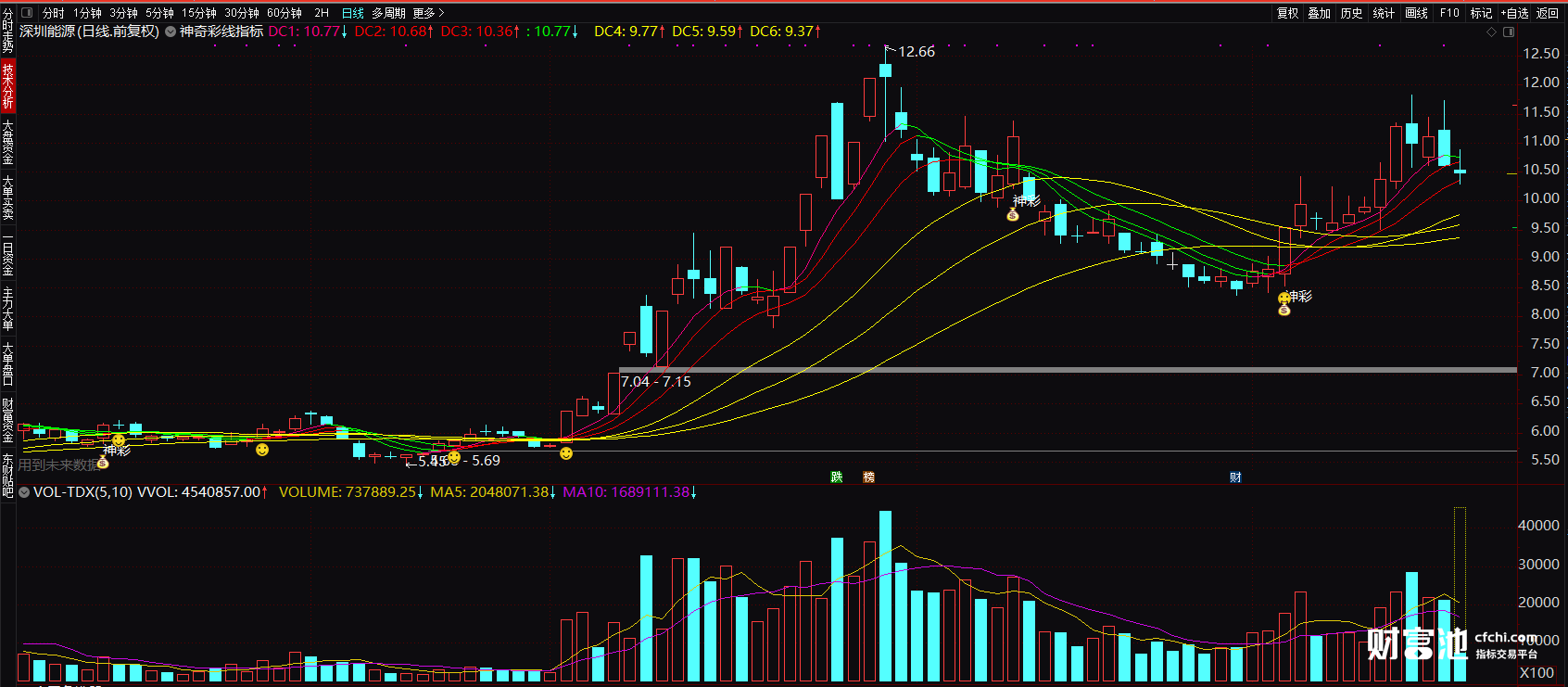
Task: Click the cyan candlestick at the 12.66 peak
Action: tap(885, 70)
